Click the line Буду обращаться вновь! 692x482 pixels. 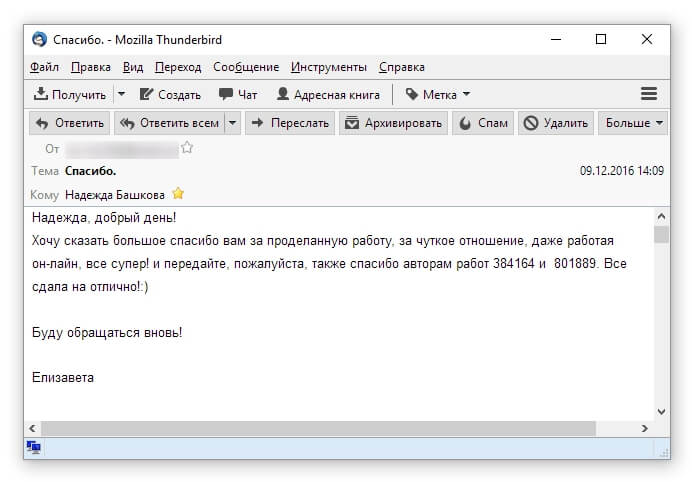107,333
